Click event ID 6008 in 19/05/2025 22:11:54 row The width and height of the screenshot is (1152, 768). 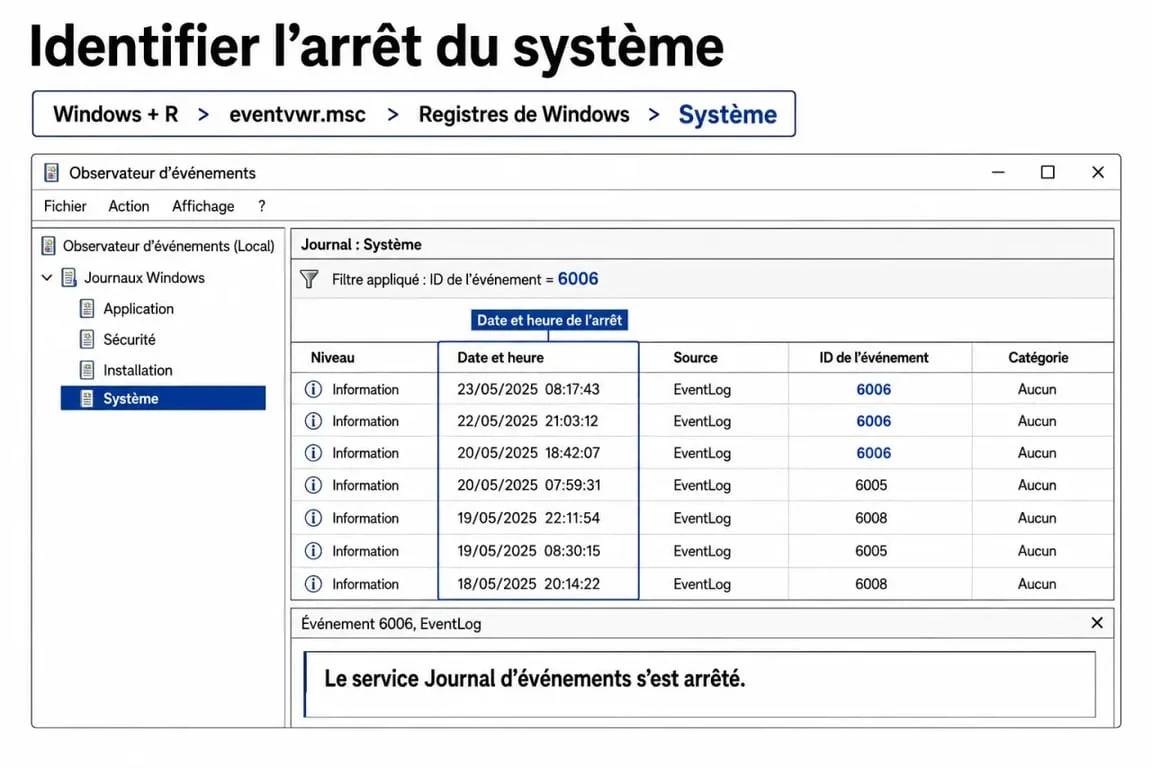tap(871, 518)
